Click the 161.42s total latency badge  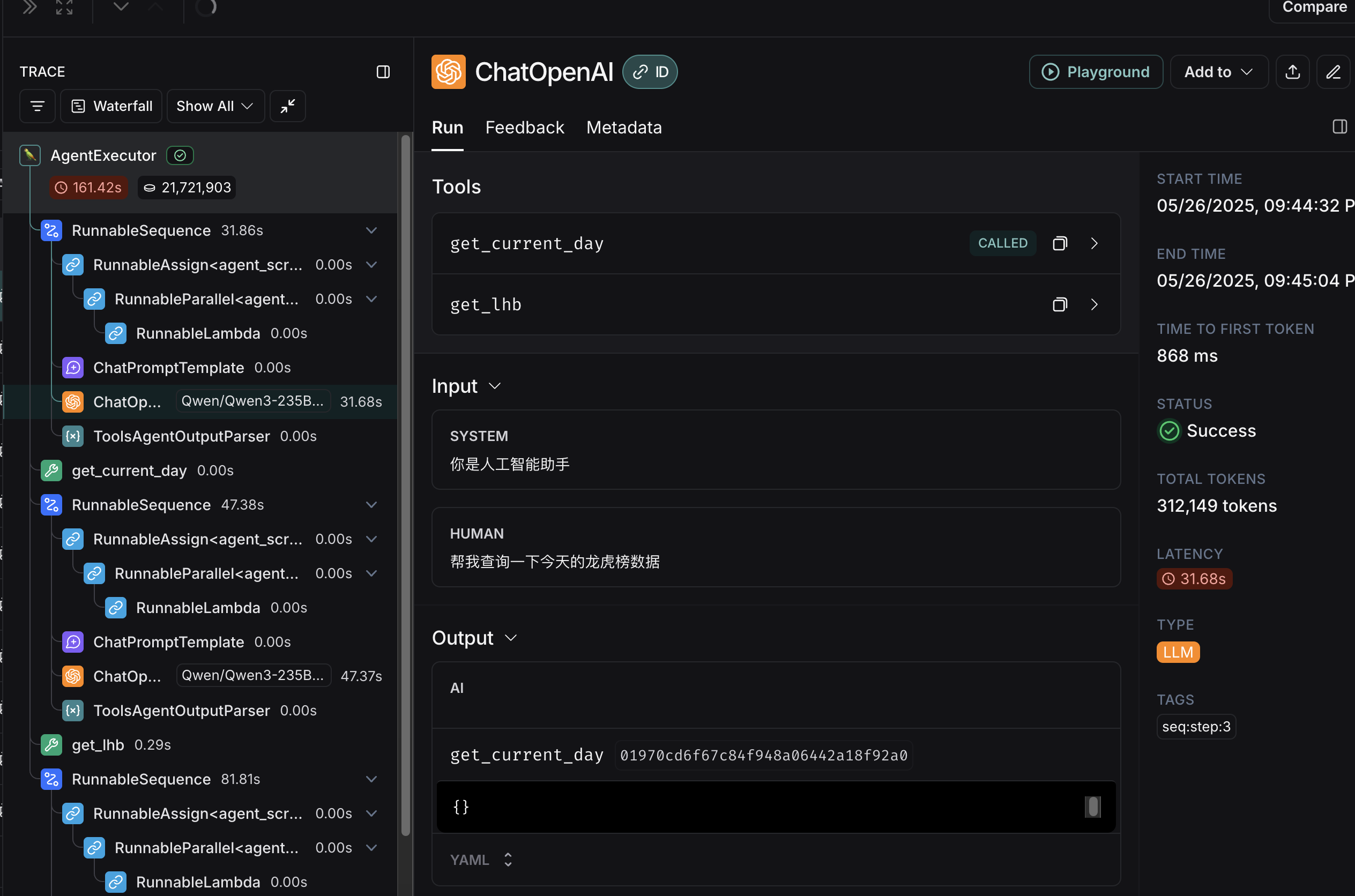point(88,188)
